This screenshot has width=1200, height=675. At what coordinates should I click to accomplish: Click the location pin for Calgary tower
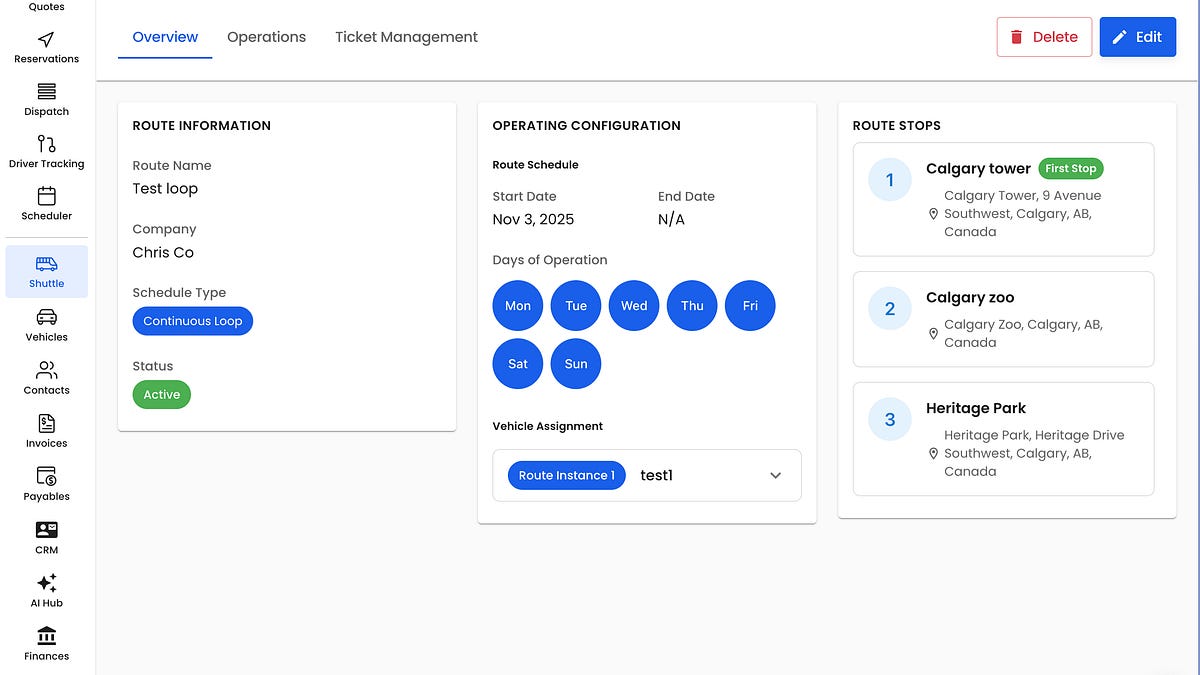tap(933, 214)
